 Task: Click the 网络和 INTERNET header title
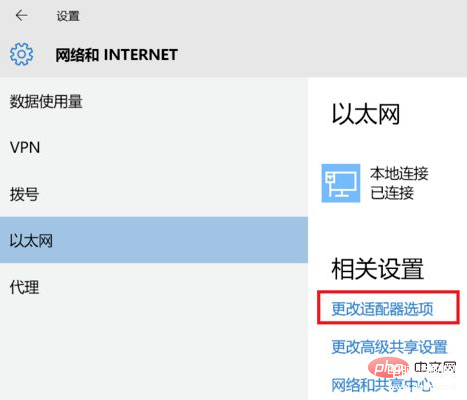pyautogui.click(x=116, y=55)
